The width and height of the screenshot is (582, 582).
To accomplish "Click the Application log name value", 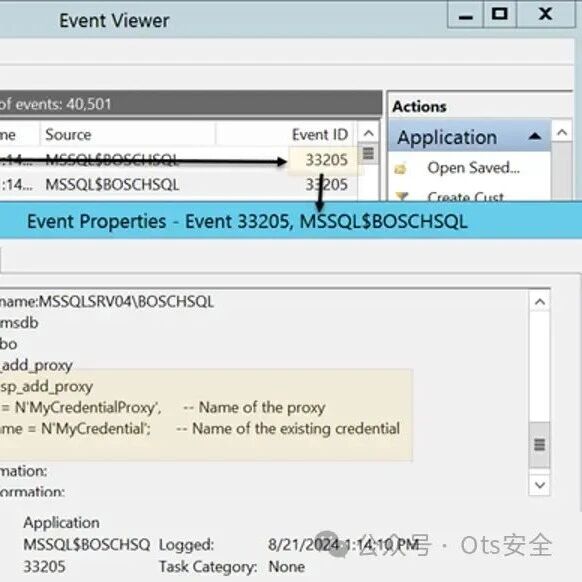I will (x=61, y=523).
